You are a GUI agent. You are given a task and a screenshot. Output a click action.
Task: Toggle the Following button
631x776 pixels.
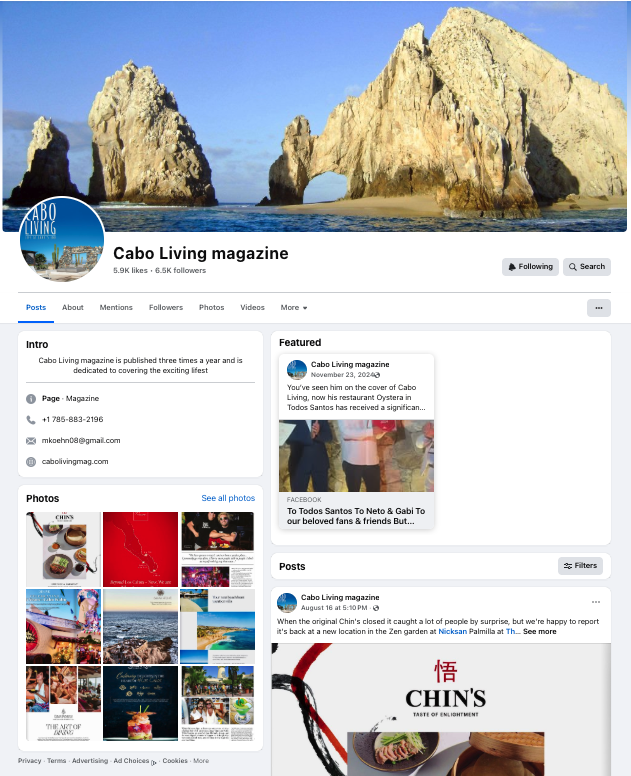pos(530,267)
